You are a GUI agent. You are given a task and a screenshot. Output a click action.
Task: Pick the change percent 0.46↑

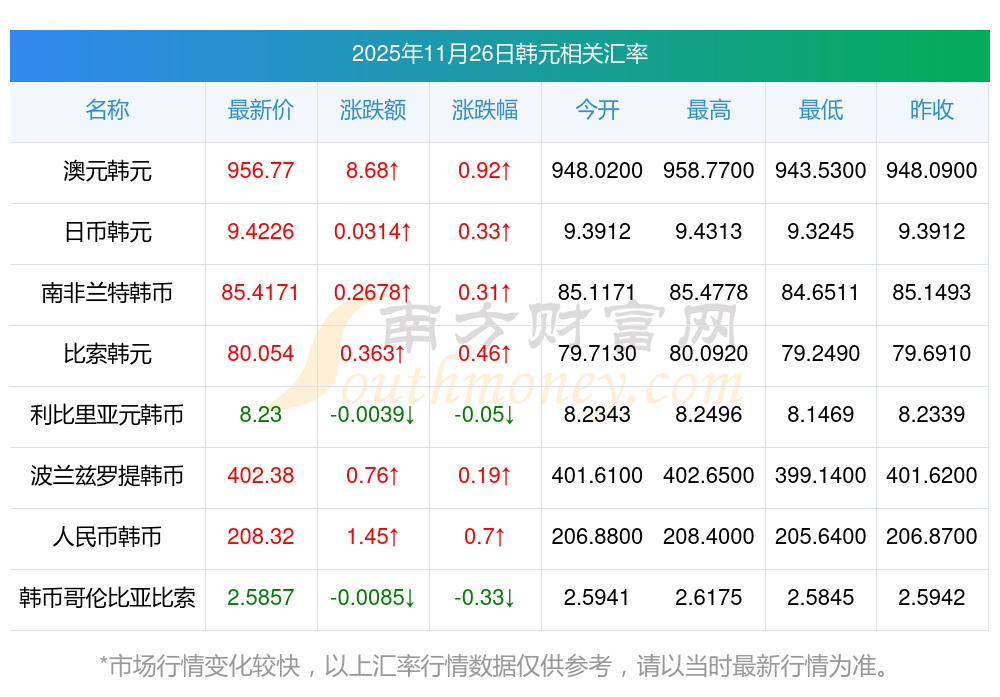point(485,353)
